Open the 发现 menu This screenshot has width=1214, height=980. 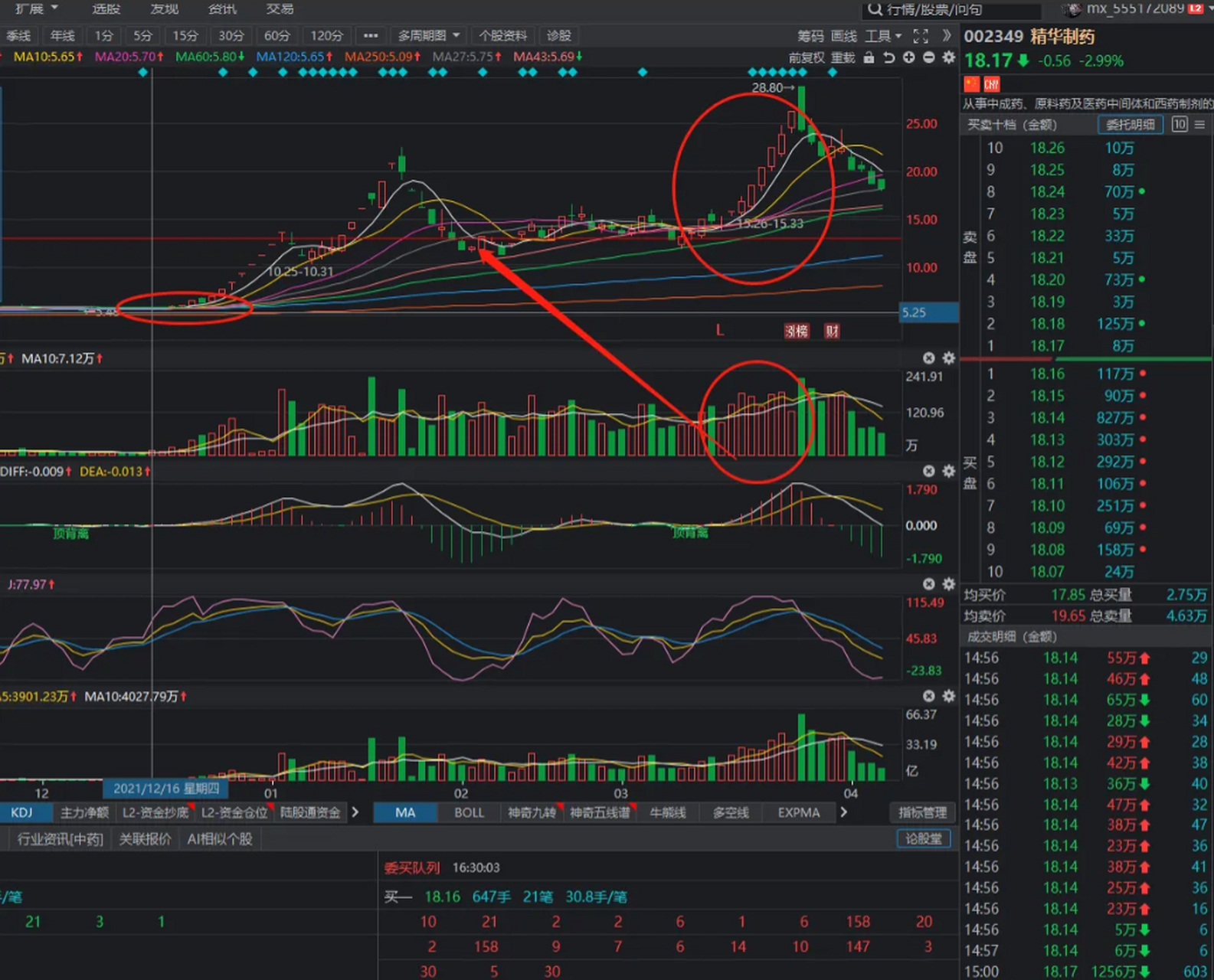[x=165, y=8]
